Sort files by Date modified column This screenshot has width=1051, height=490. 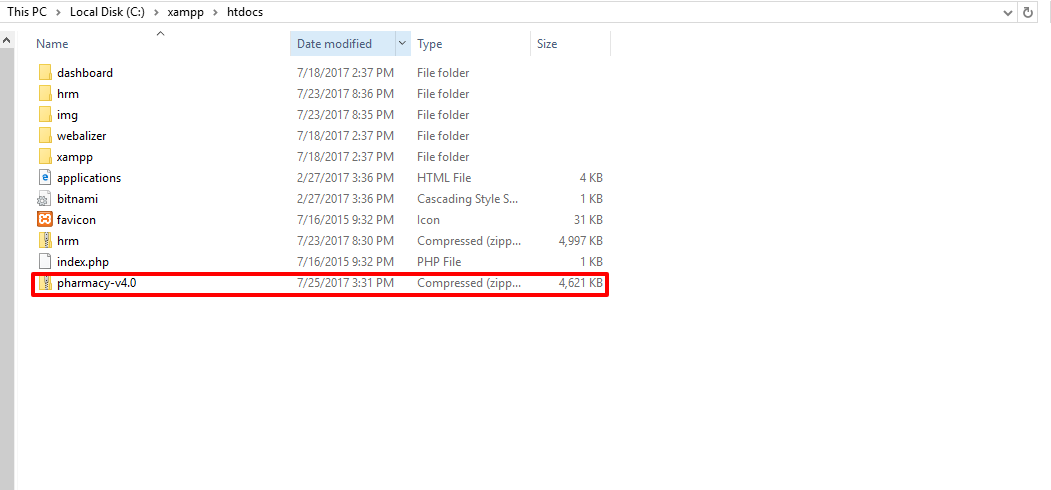pyautogui.click(x=334, y=44)
